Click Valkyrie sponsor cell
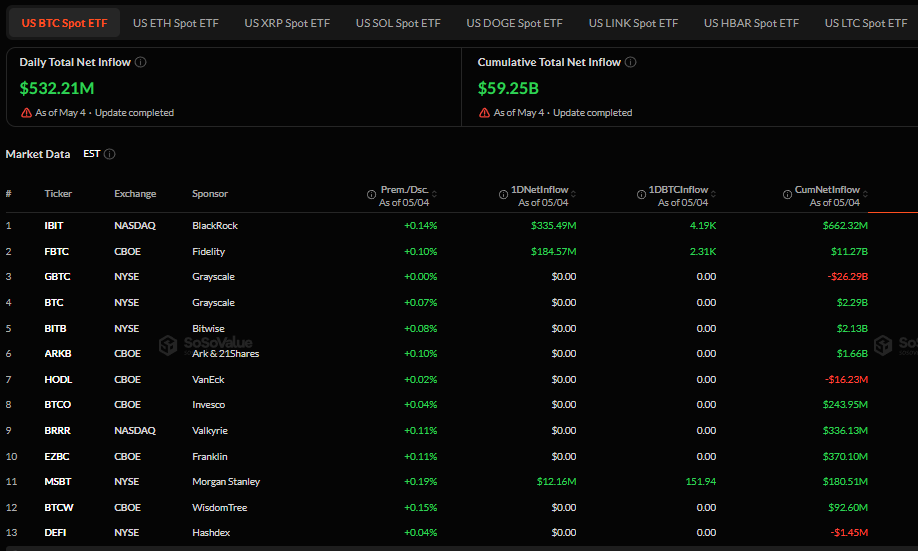Image resolution: width=918 pixels, height=551 pixels. click(210, 430)
